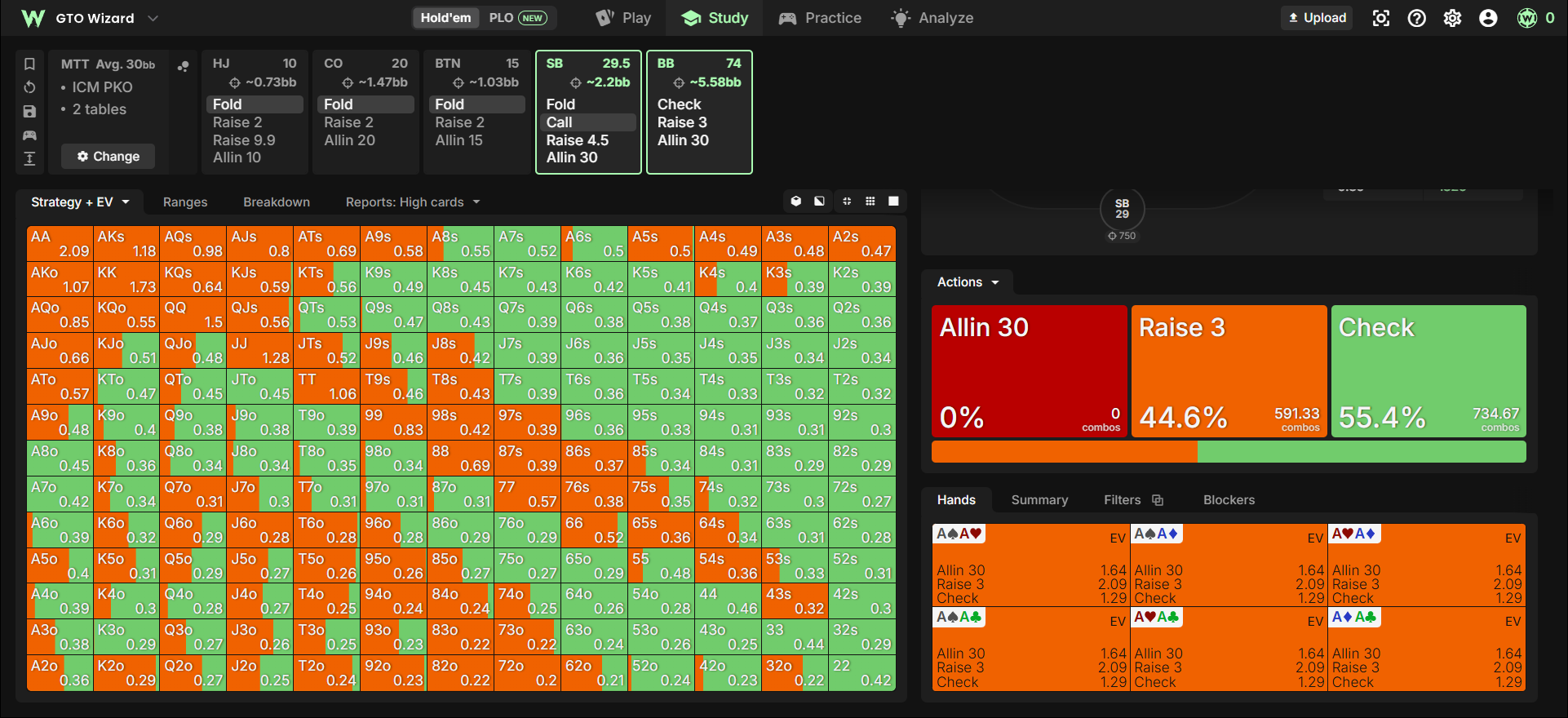Viewport: 1568px width, 718px height.
Task: Switch to the Analyze tab
Action: [x=932, y=18]
